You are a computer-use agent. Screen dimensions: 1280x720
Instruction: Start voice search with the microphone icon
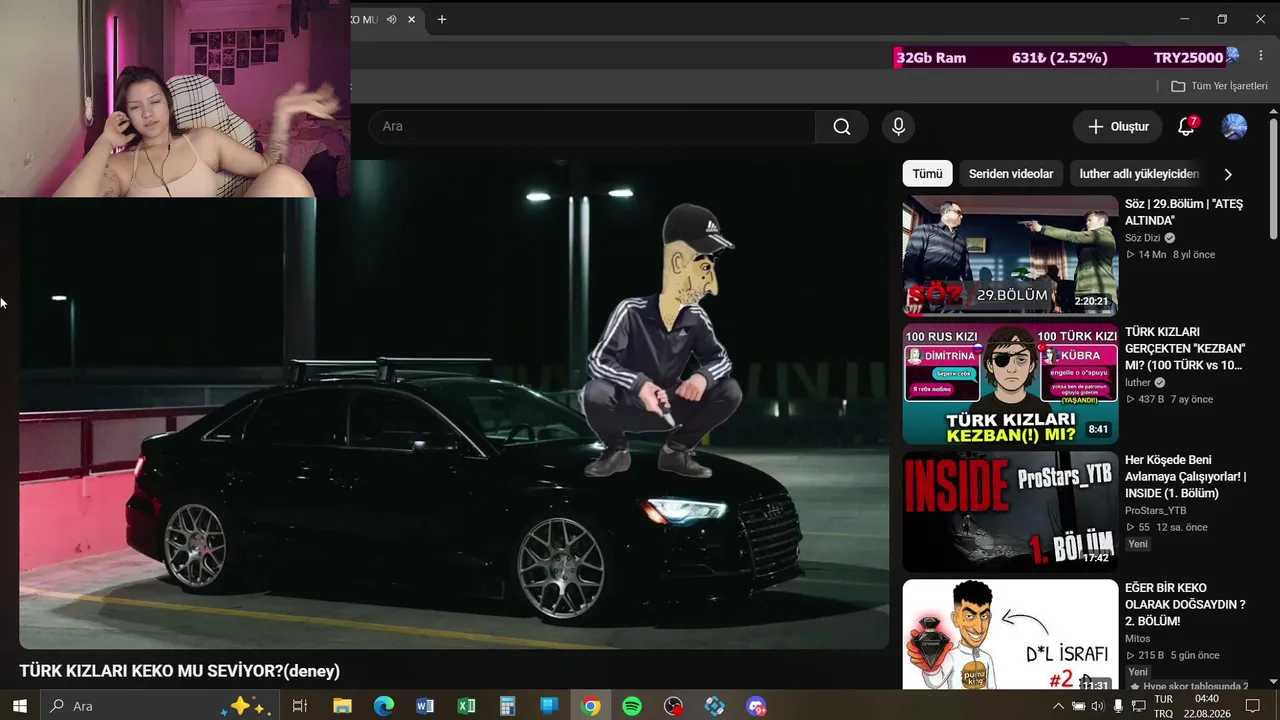[x=898, y=127]
